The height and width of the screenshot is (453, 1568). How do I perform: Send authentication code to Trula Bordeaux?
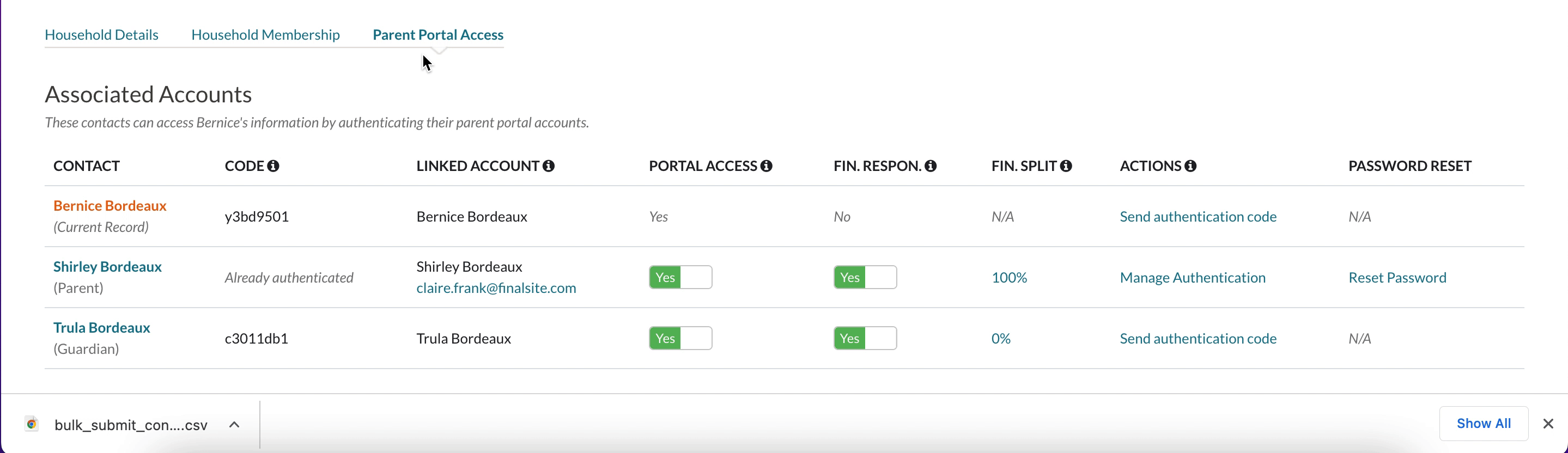[x=1198, y=339]
